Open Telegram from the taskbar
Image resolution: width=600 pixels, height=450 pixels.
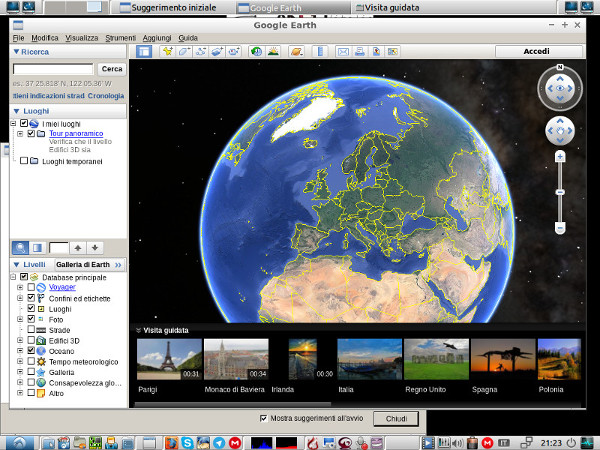(219, 443)
